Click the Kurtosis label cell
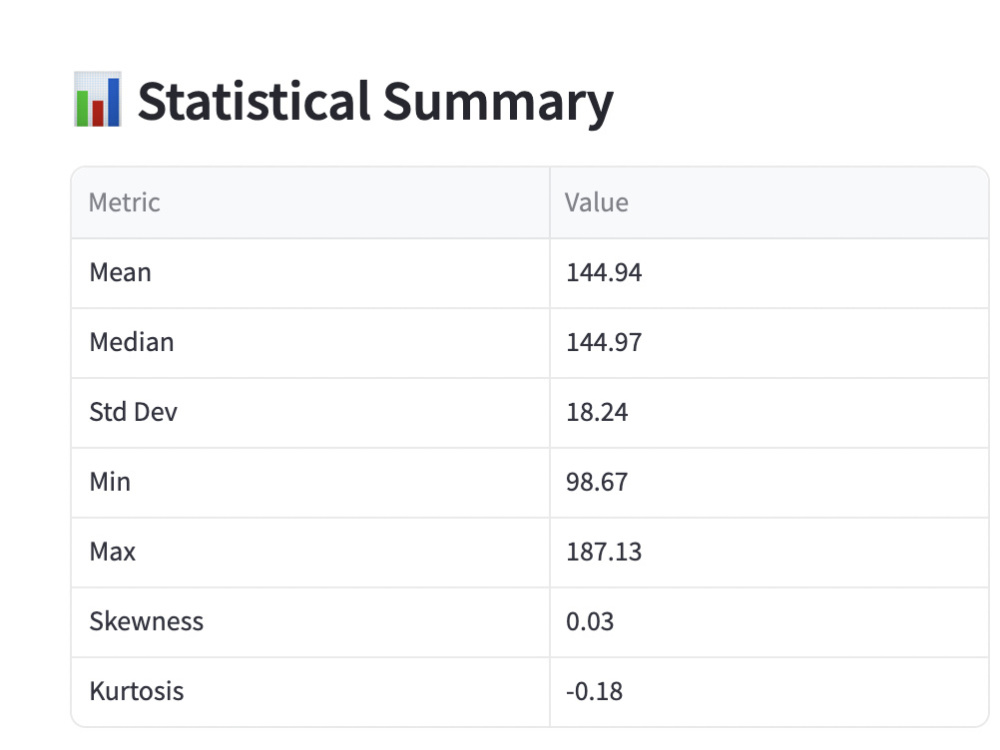Viewport: 1000px width, 750px height. click(311, 692)
